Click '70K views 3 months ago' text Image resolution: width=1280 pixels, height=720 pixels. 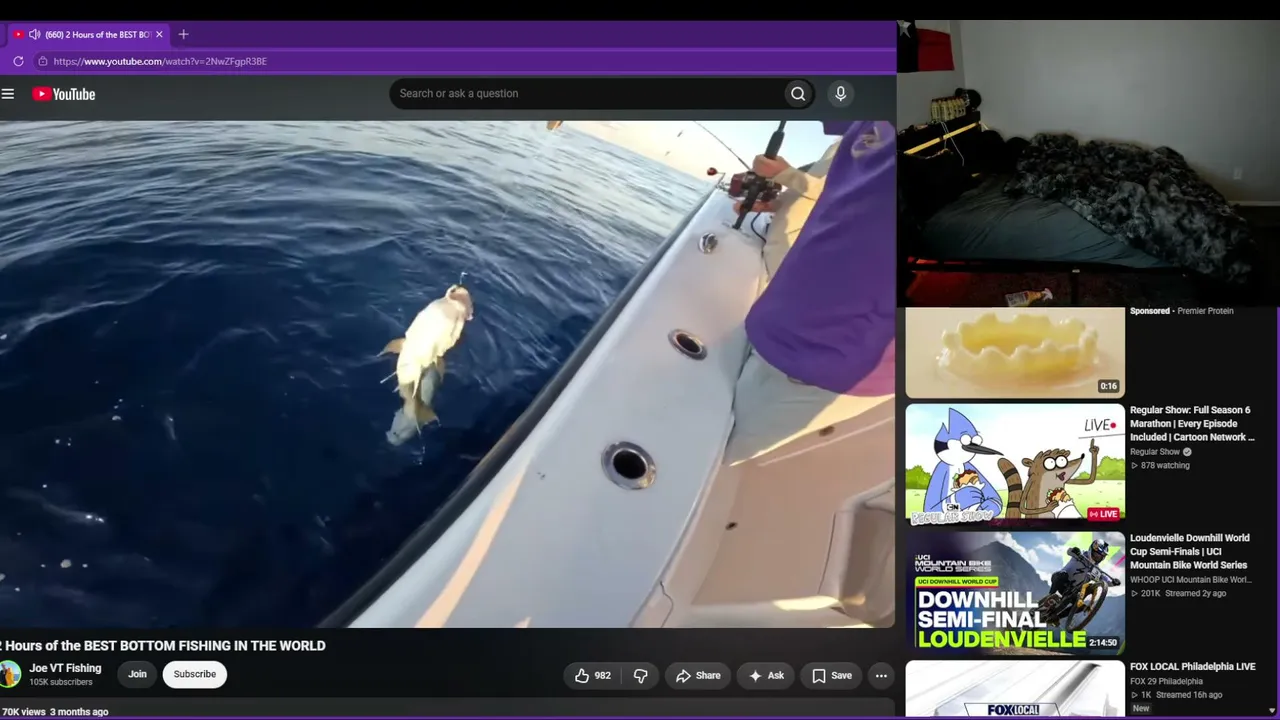pyautogui.click(x=55, y=712)
